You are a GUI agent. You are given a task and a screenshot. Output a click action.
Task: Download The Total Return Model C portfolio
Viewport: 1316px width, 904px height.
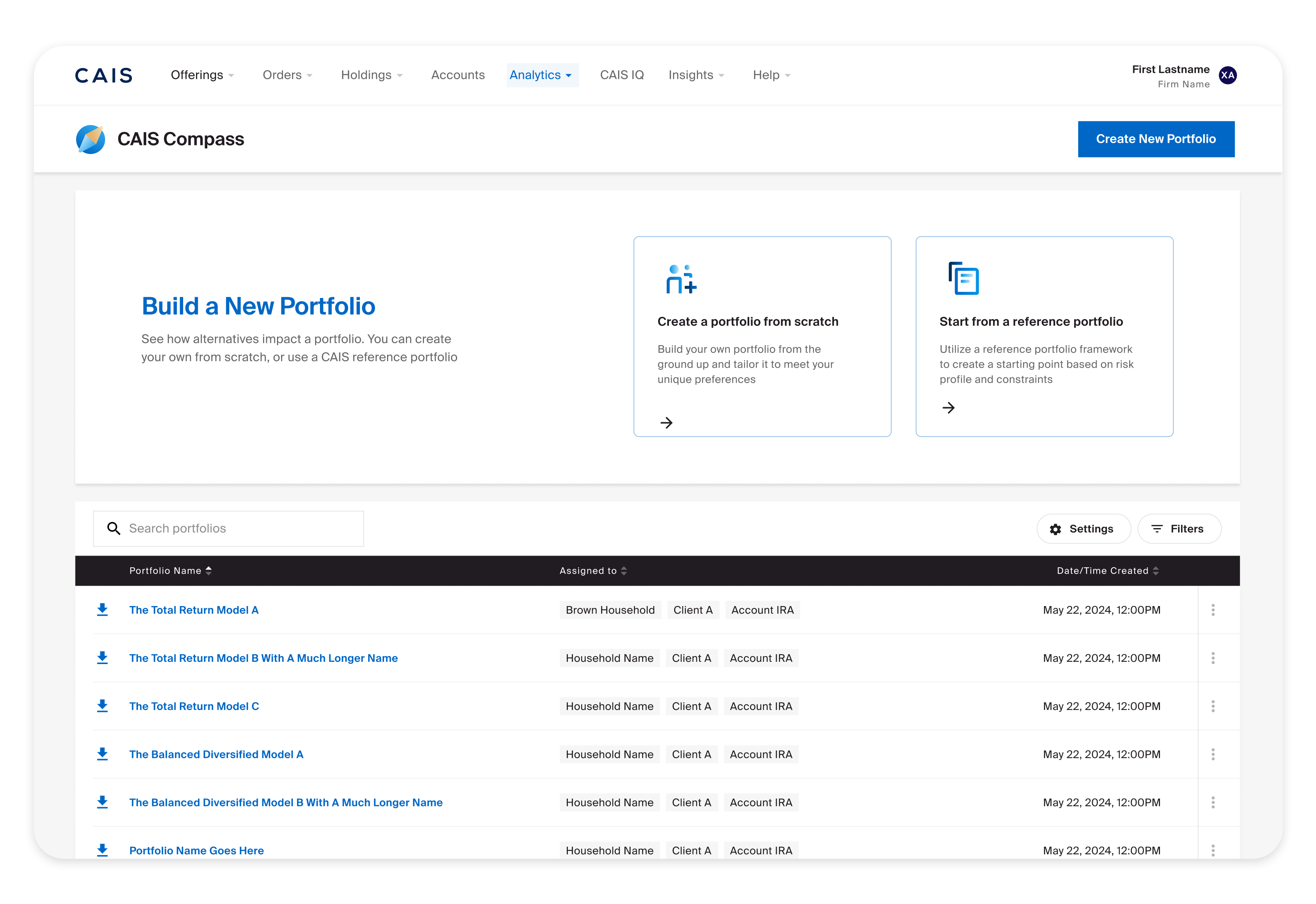[x=102, y=706]
